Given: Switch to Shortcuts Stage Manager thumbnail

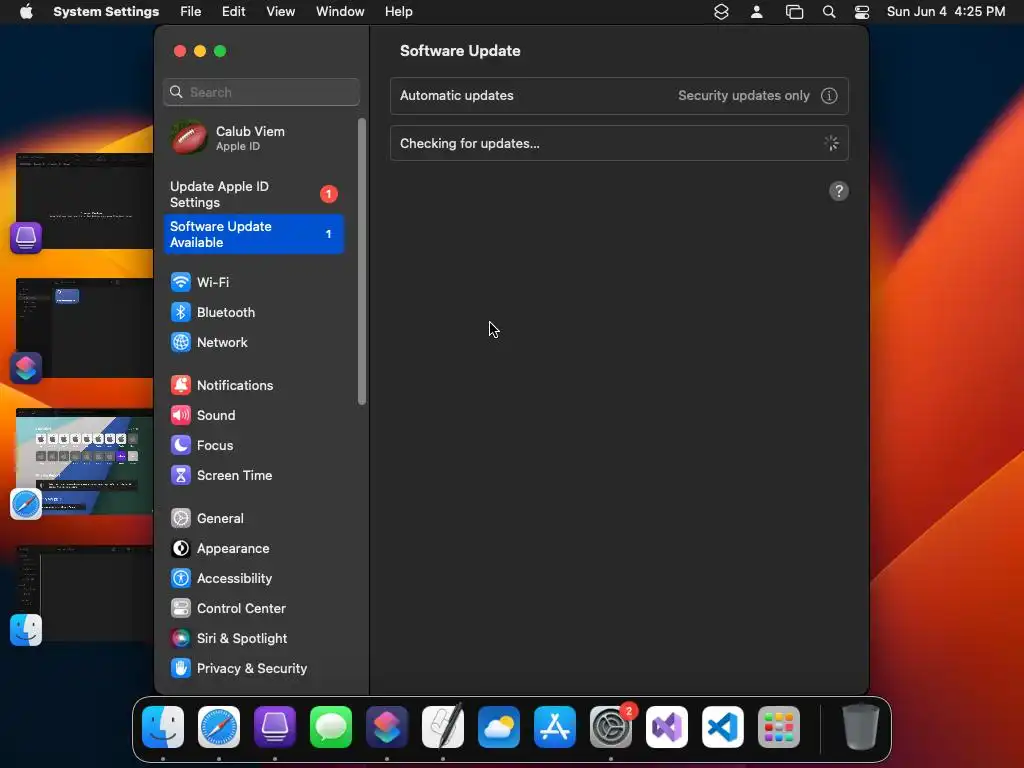Looking at the screenshot, I should pyautogui.click(x=84, y=328).
